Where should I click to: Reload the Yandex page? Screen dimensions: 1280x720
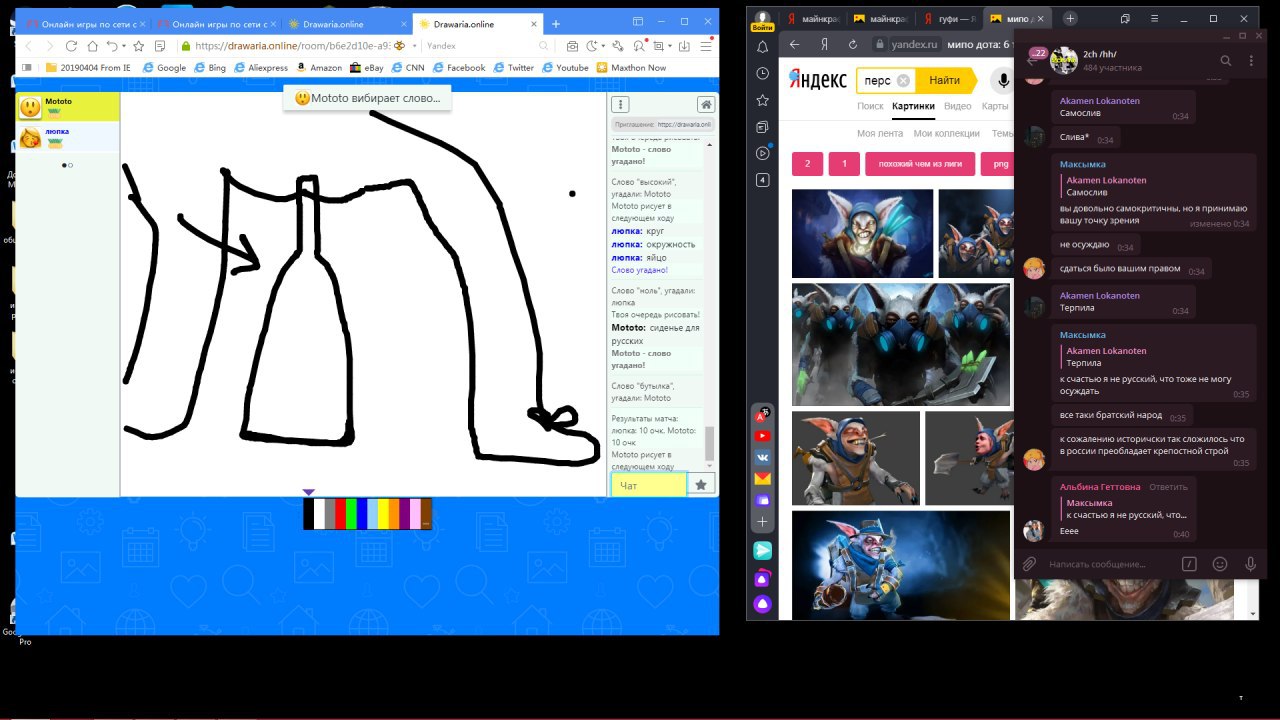(852, 44)
